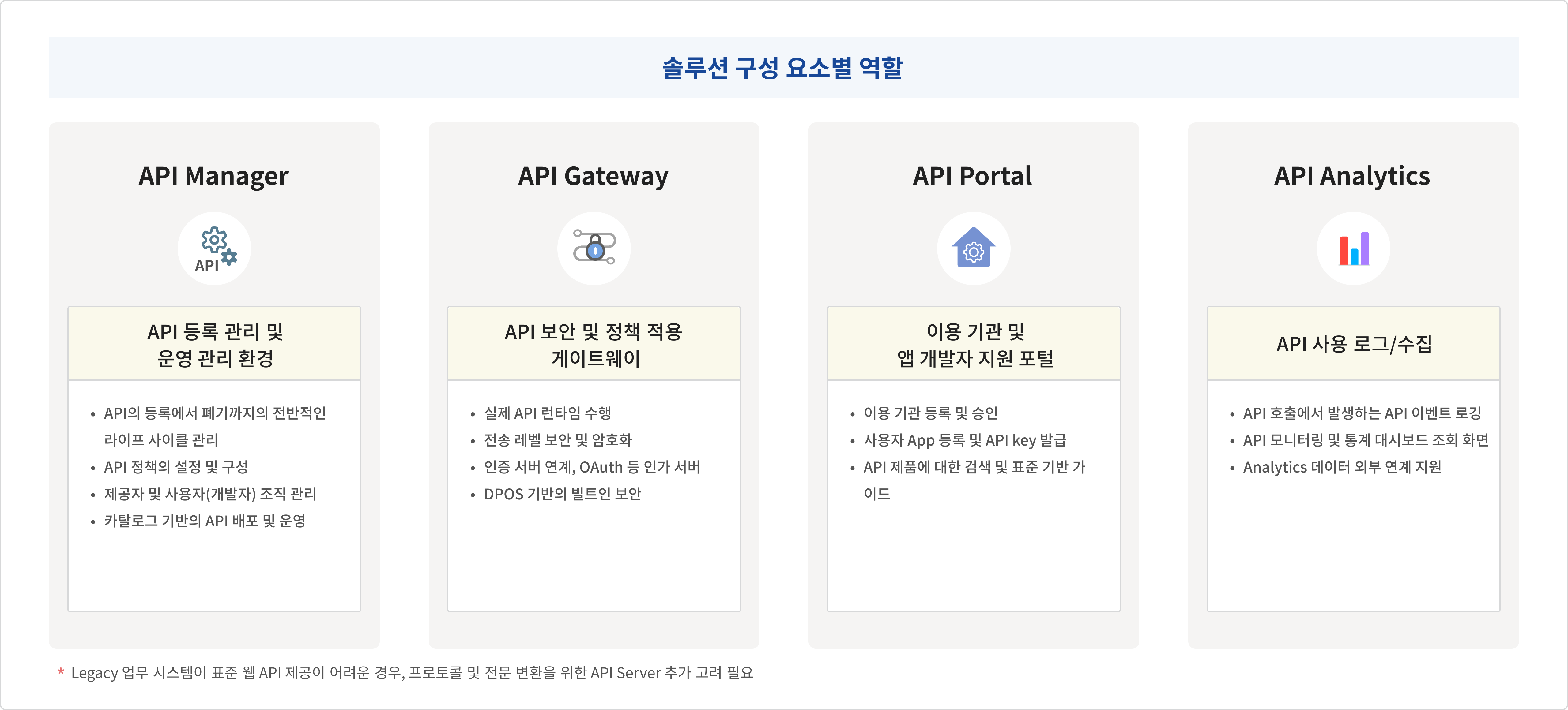Select the API Gateway heading
1568x710 pixels.
click(x=594, y=176)
